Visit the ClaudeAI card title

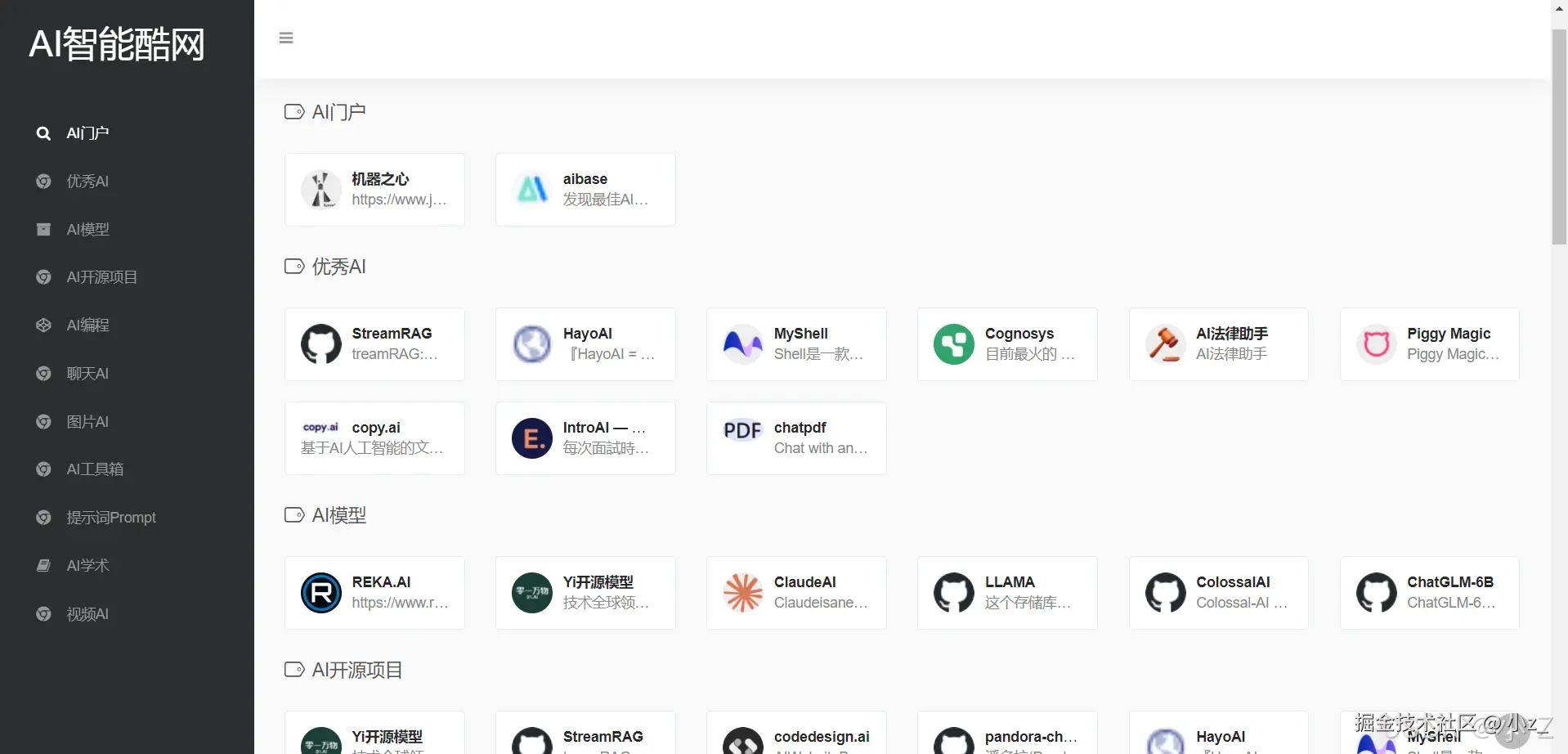(x=805, y=582)
